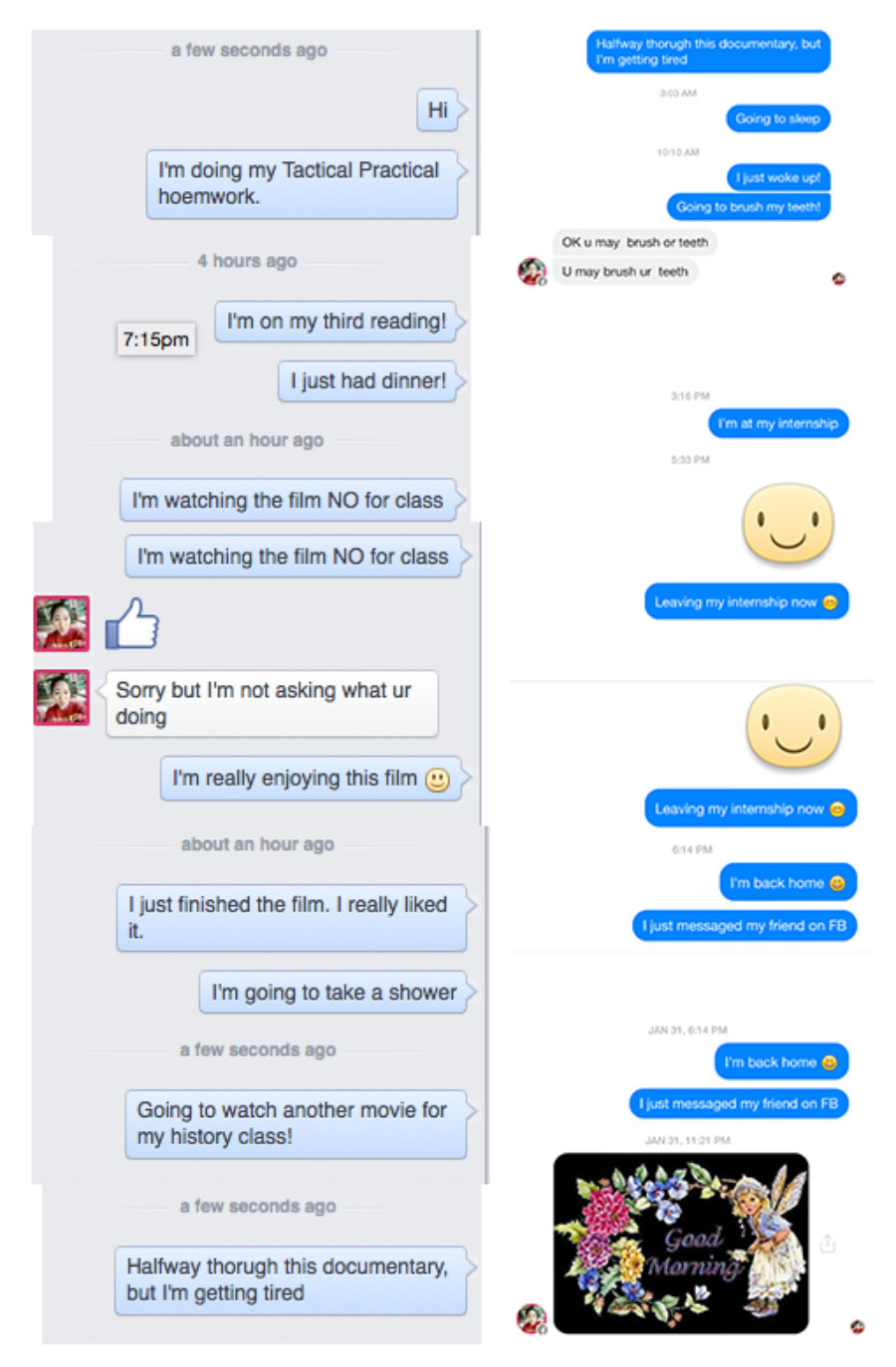Open the Good Morning fairy image
The width and height of the screenshot is (896, 1367).
(x=681, y=1243)
